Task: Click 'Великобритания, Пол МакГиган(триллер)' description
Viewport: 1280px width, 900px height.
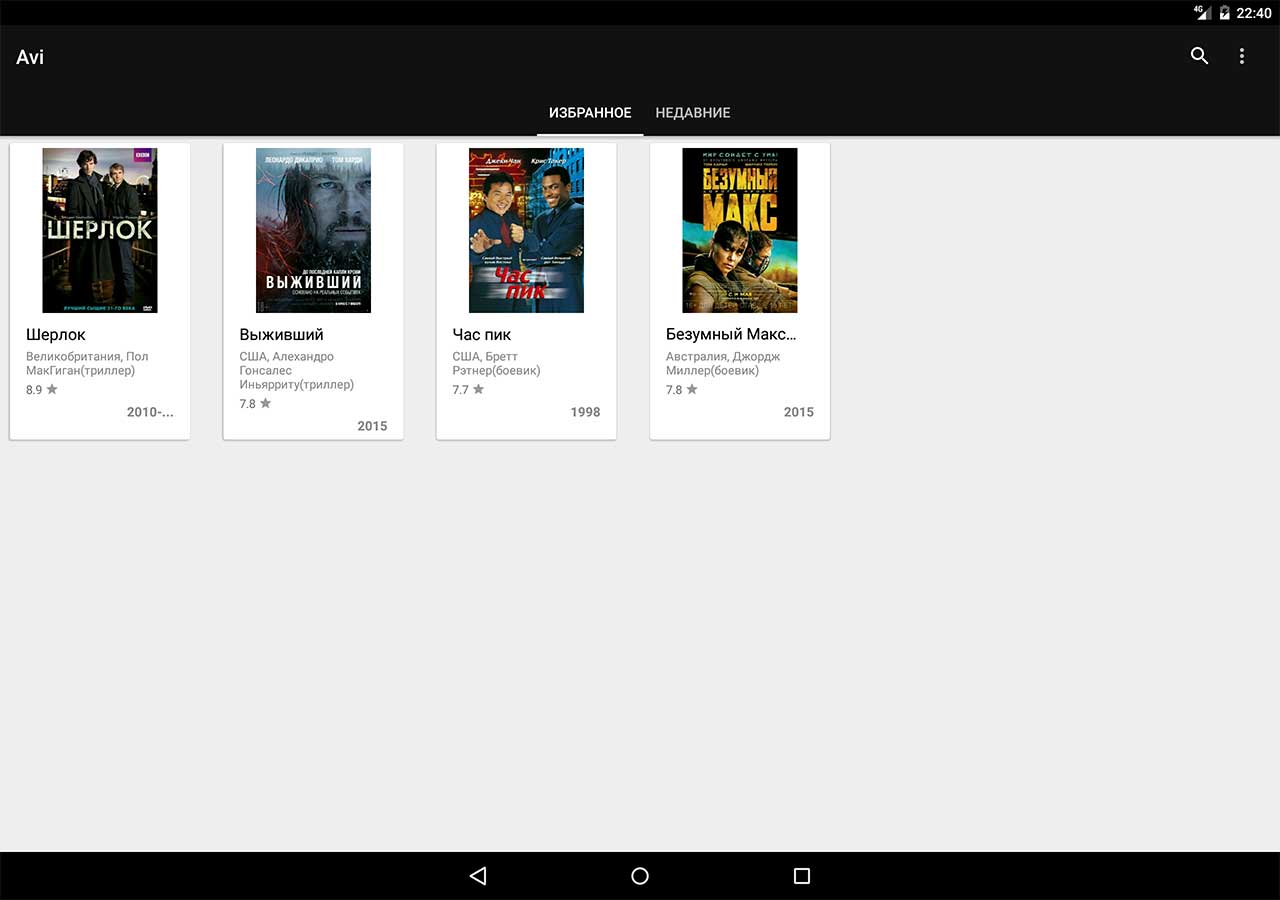Action: (87, 363)
